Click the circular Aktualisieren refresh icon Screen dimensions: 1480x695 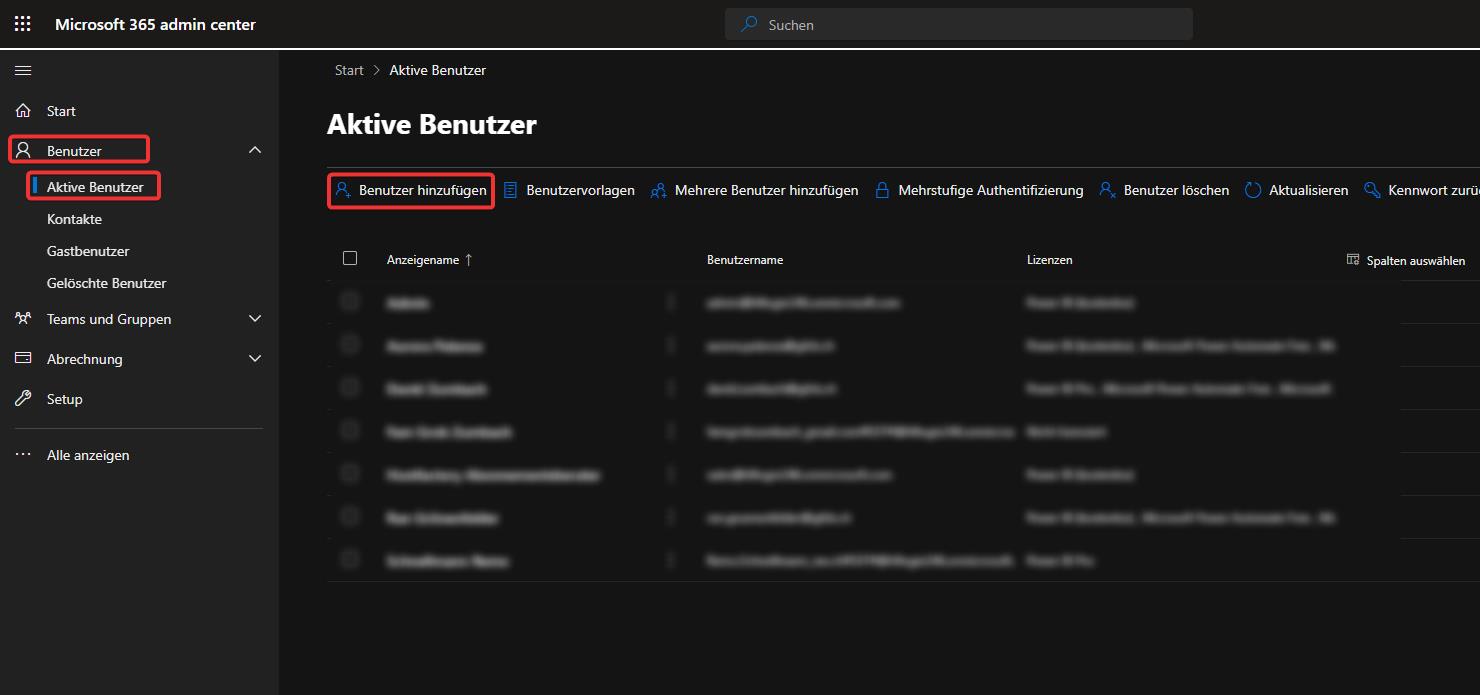pyautogui.click(x=1253, y=190)
